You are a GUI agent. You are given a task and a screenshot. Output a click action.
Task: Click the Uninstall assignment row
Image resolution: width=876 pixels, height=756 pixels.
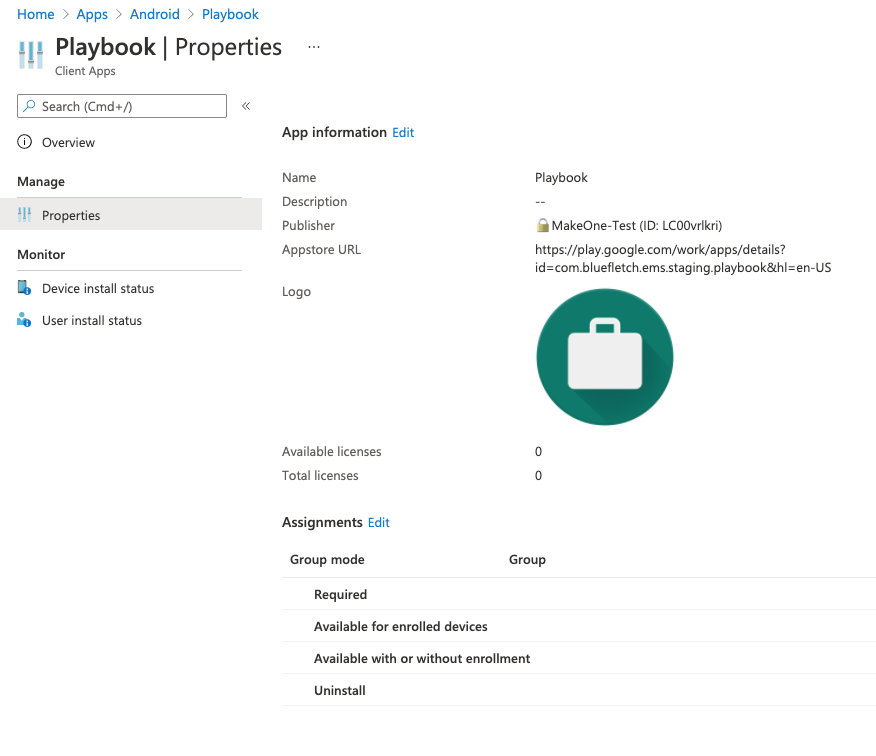579,690
